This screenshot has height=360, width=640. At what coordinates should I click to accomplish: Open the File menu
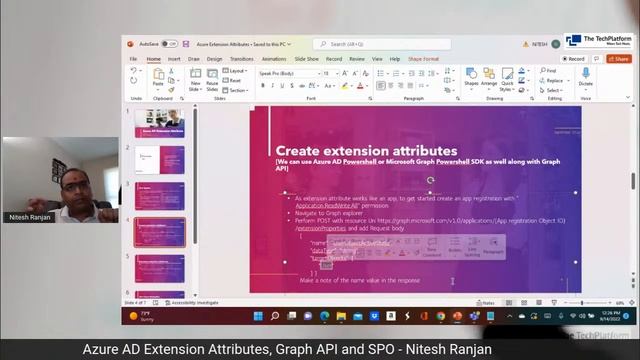(x=133, y=59)
